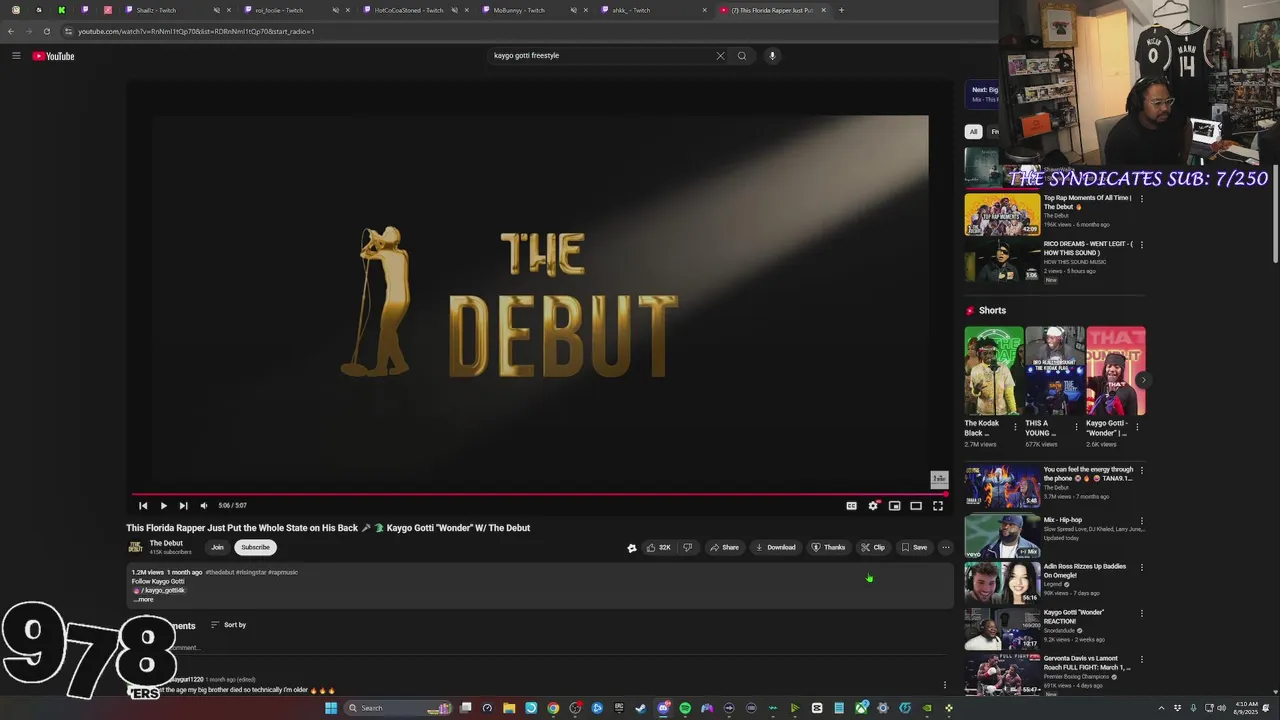Start voice search with the microphone icon
Viewport: 1280px width, 720px height.
click(x=772, y=56)
